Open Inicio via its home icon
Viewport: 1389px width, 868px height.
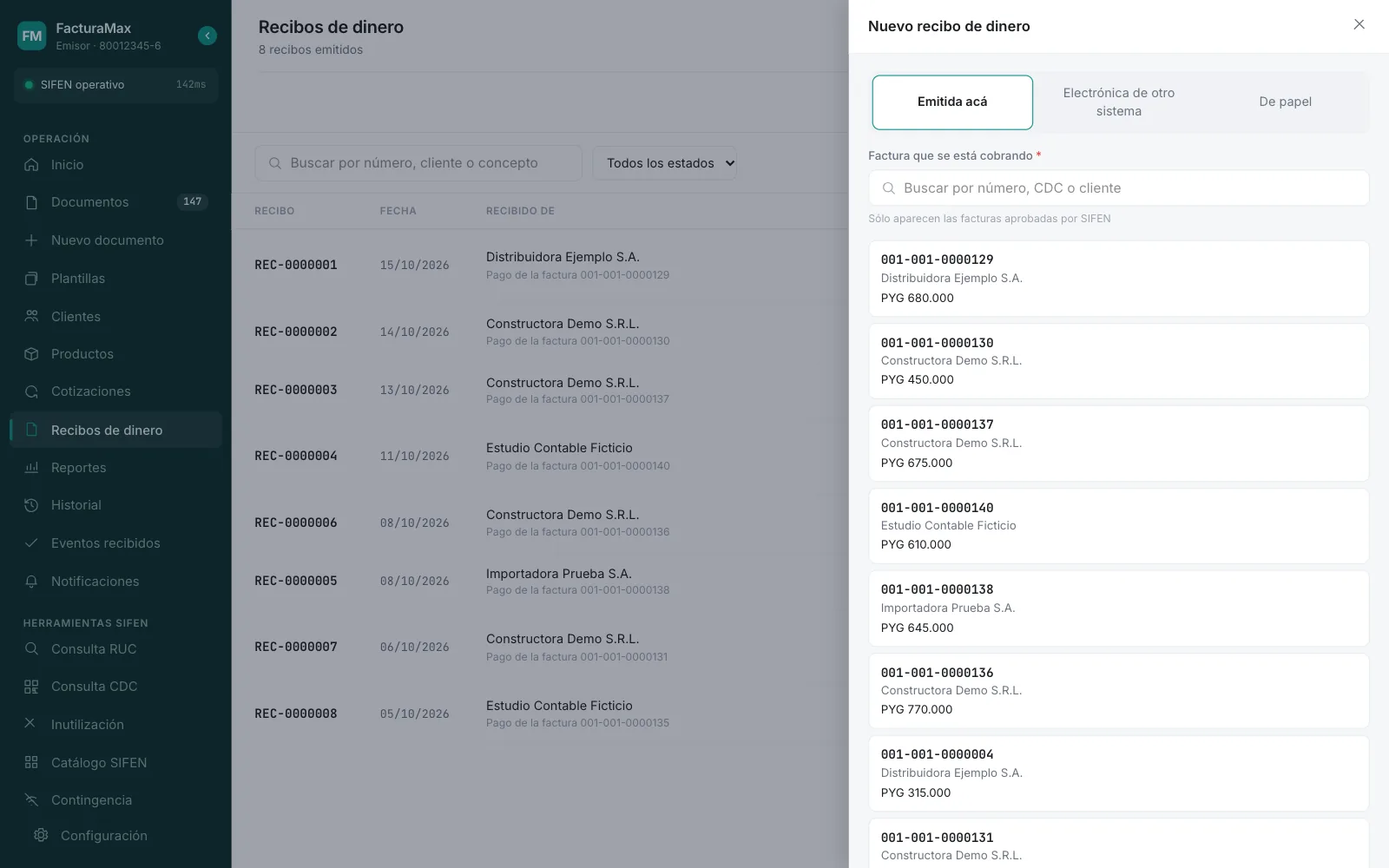(x=31, y=165)
